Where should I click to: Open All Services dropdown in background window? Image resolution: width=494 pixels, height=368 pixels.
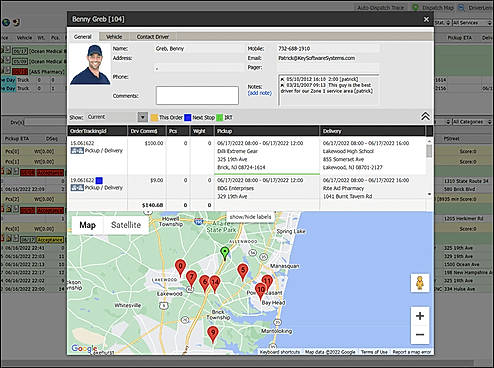tap(472, 23)
